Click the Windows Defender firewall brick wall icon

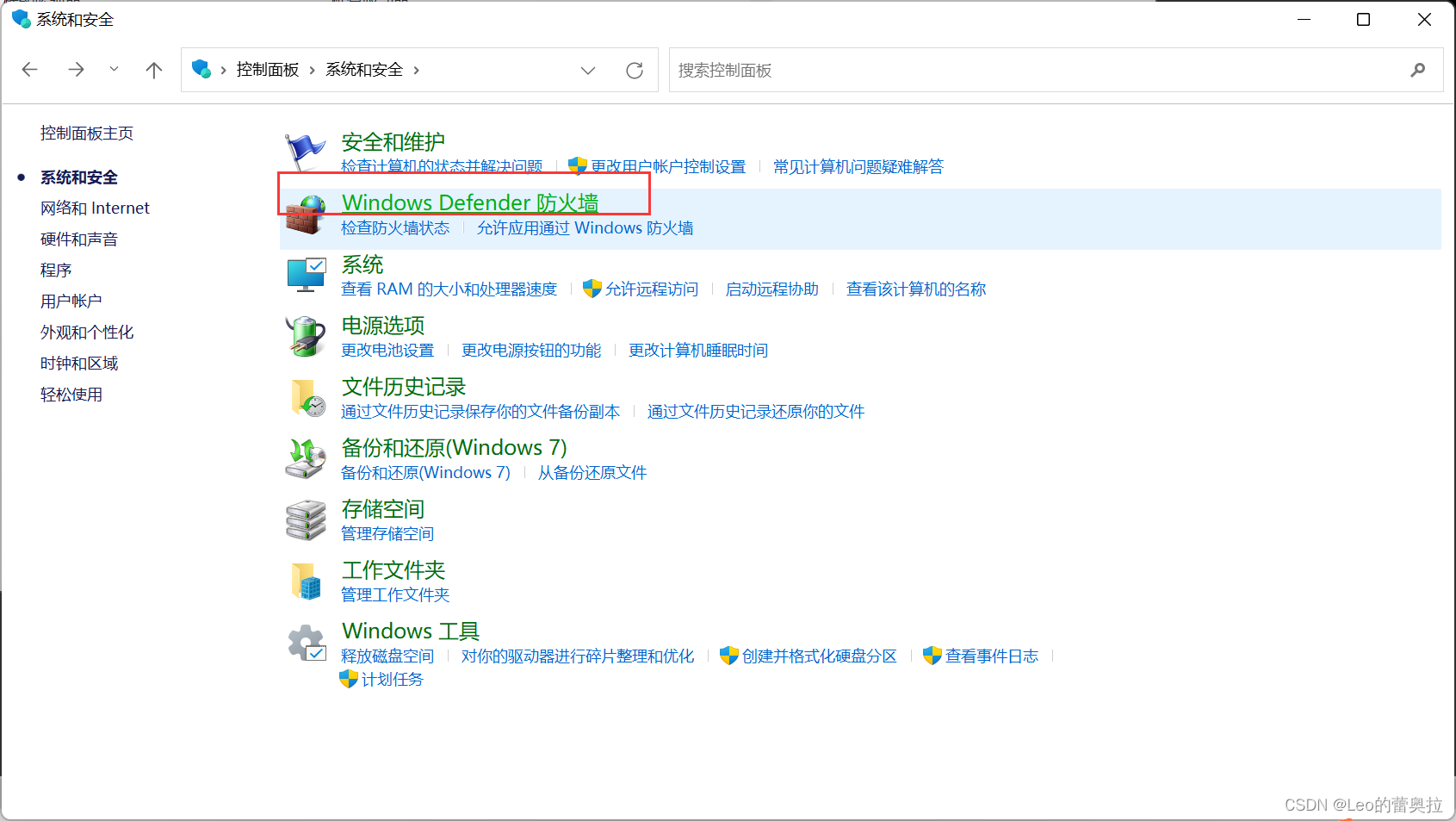pos(306,215)
